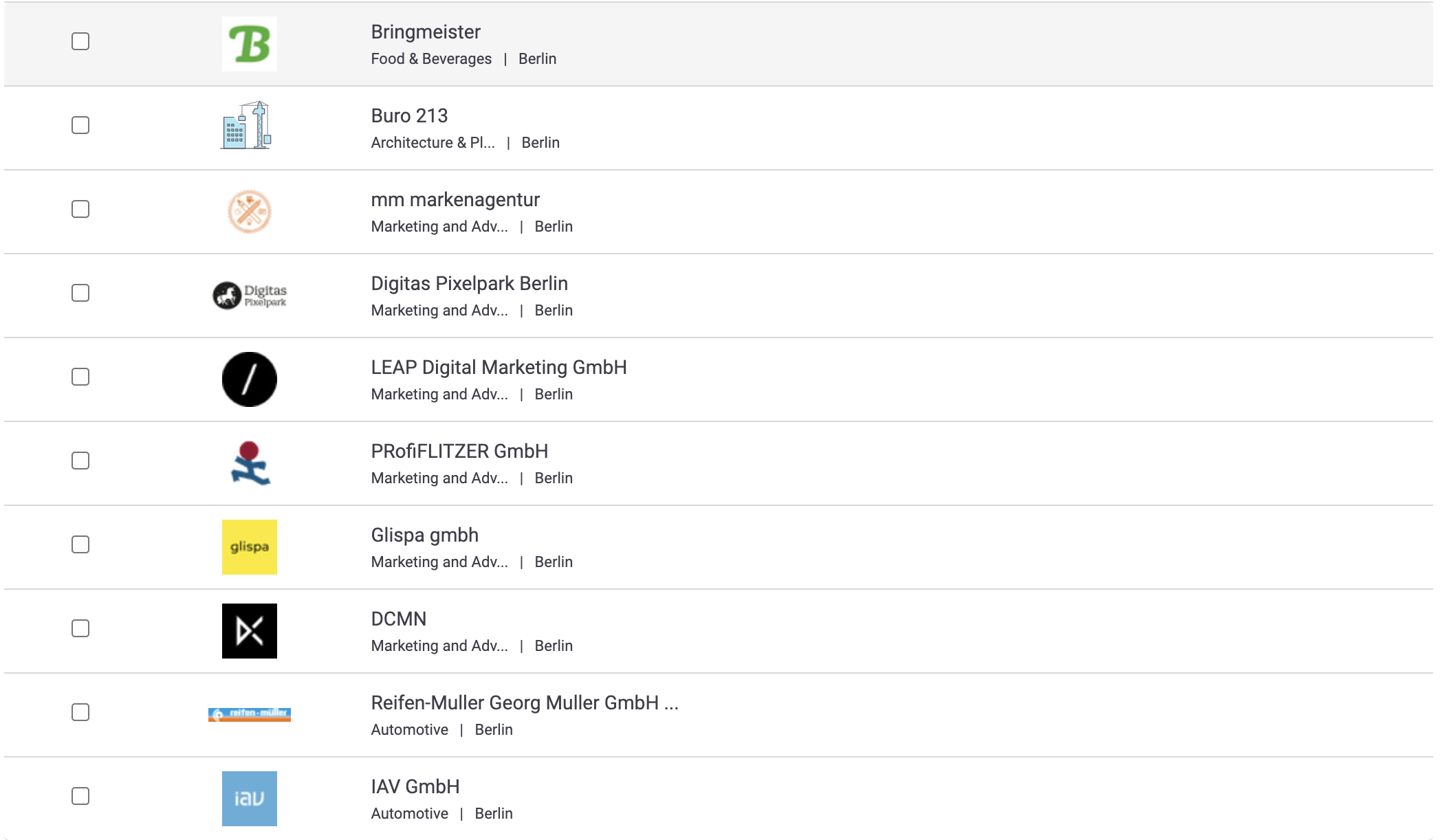This screenshot has width=1442, height=840.
Task: Click the Digitas Pixelpark logo
Action: (250, 296)
